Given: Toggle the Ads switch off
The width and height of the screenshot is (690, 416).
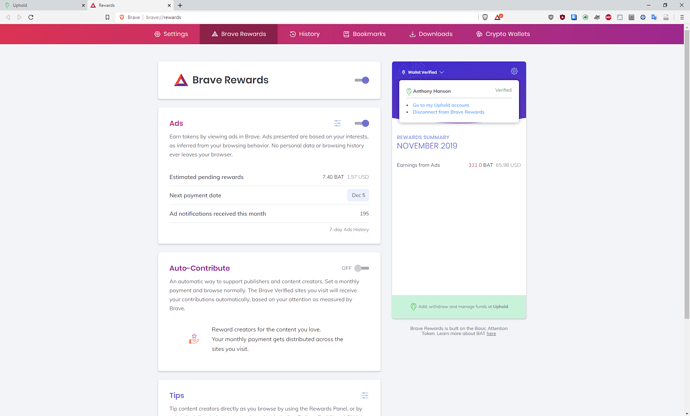Looking at the screenshot, I should 362,123.
